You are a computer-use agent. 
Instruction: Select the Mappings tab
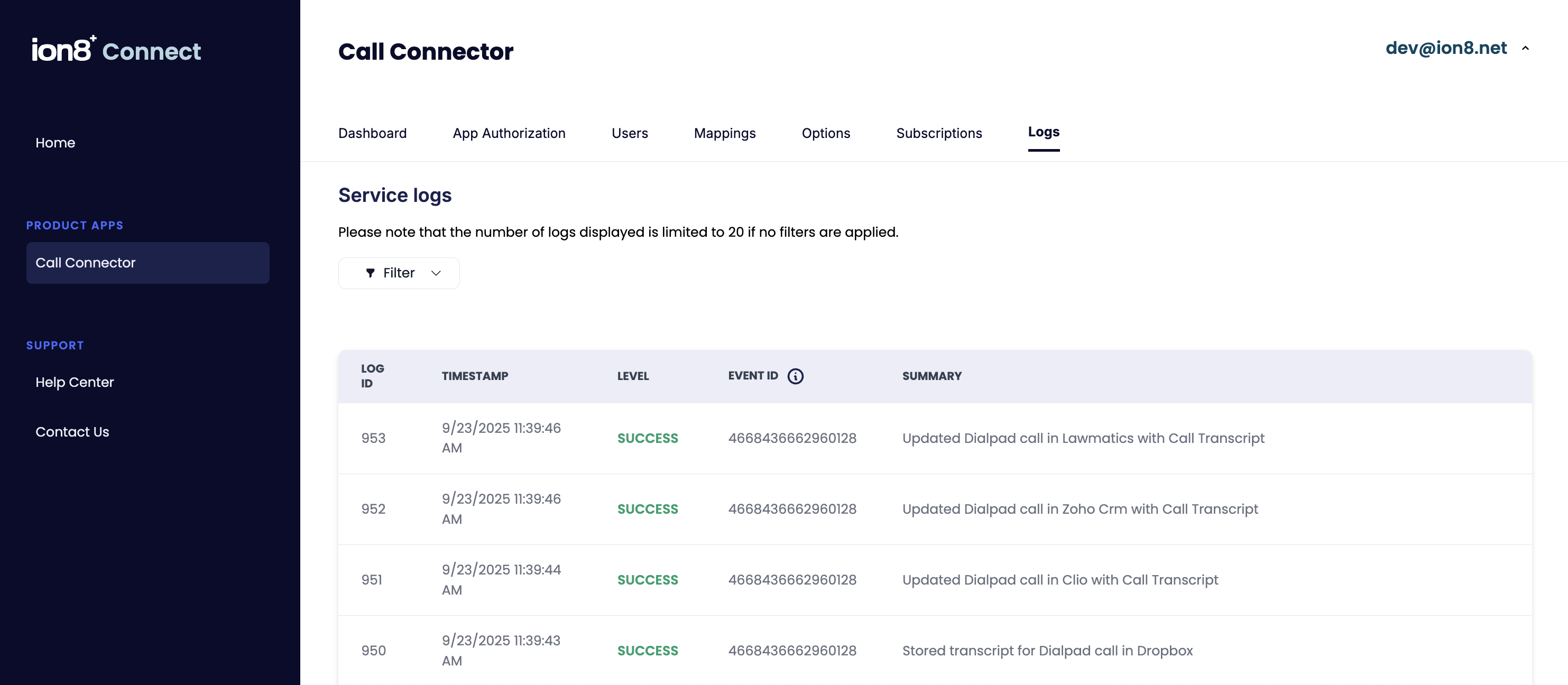tap(724, 133)
